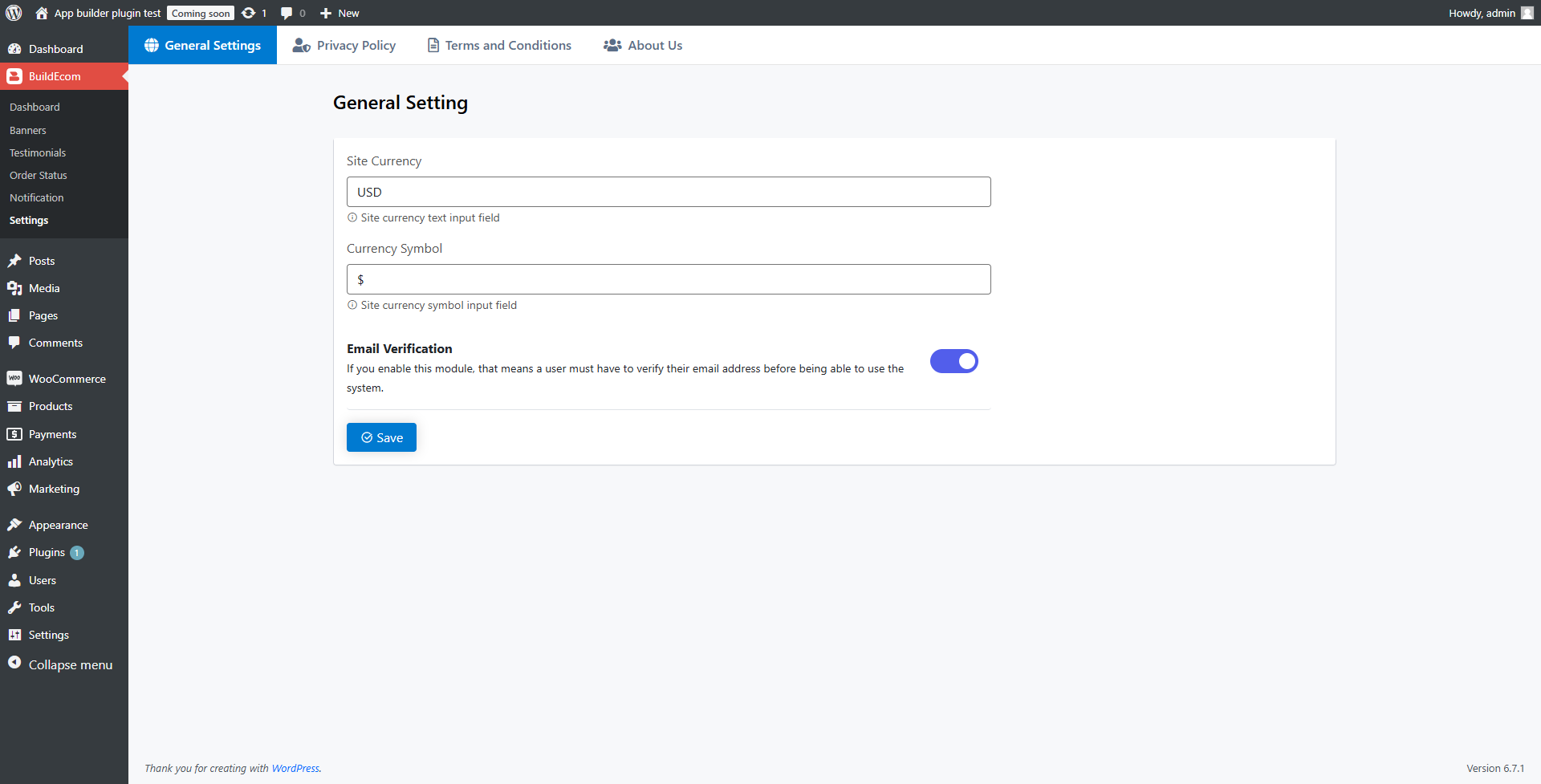Disable the Email Verification toggle

coord(953,361)
